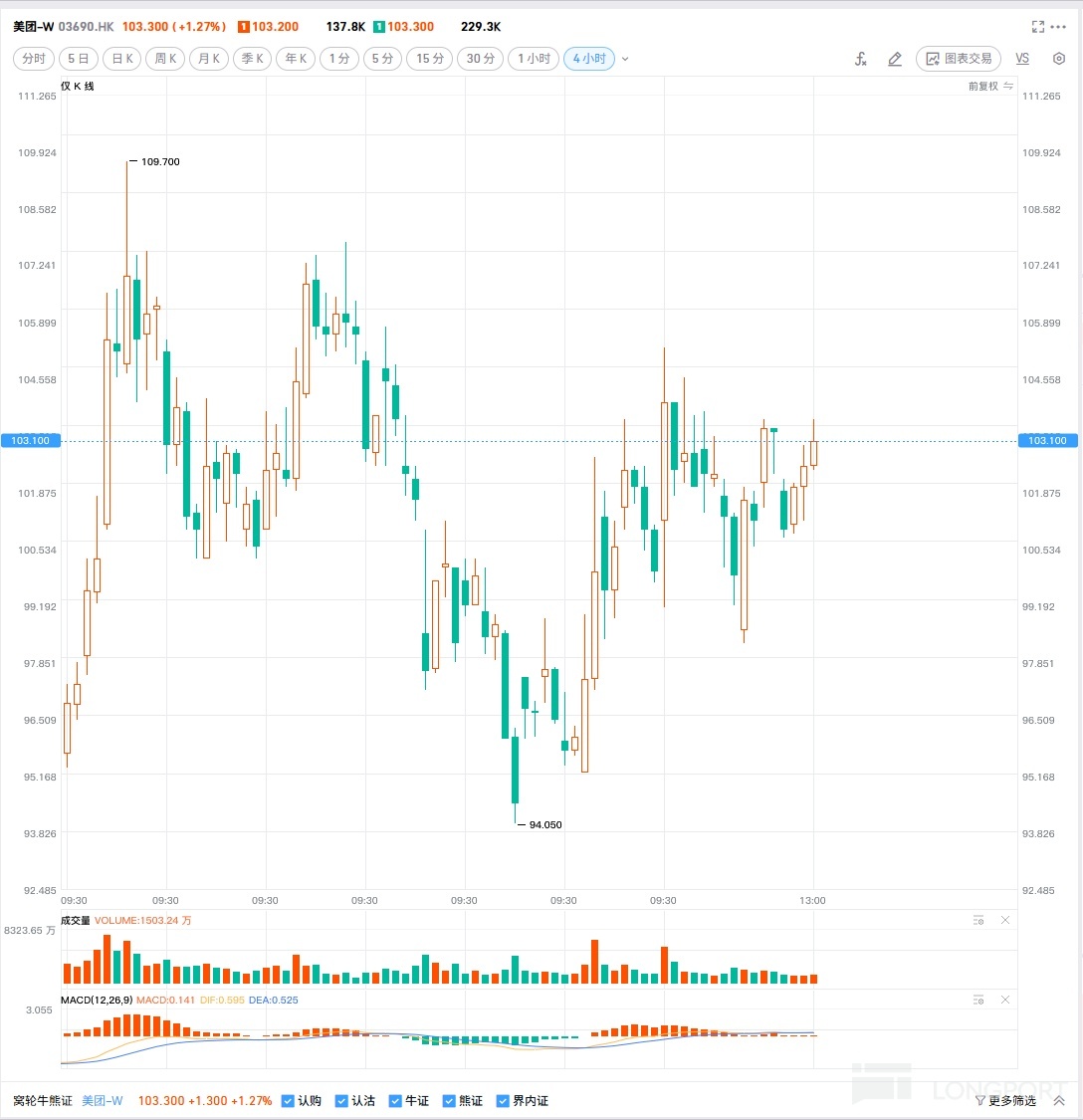Click the 美团-W 03690.HK stock title

click(x=63, y=27)
